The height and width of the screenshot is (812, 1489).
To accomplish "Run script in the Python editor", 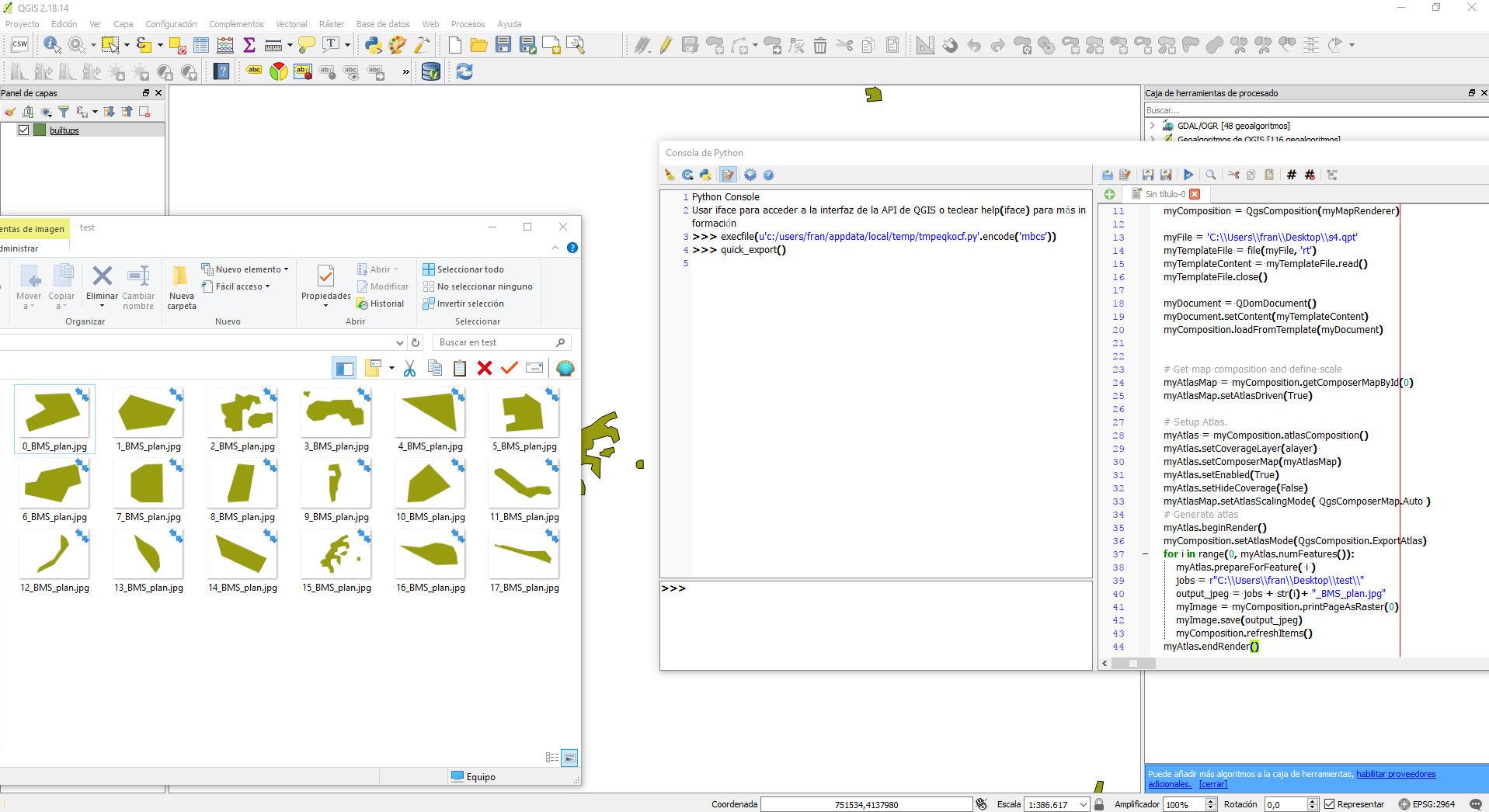I will pos(1188,175).
